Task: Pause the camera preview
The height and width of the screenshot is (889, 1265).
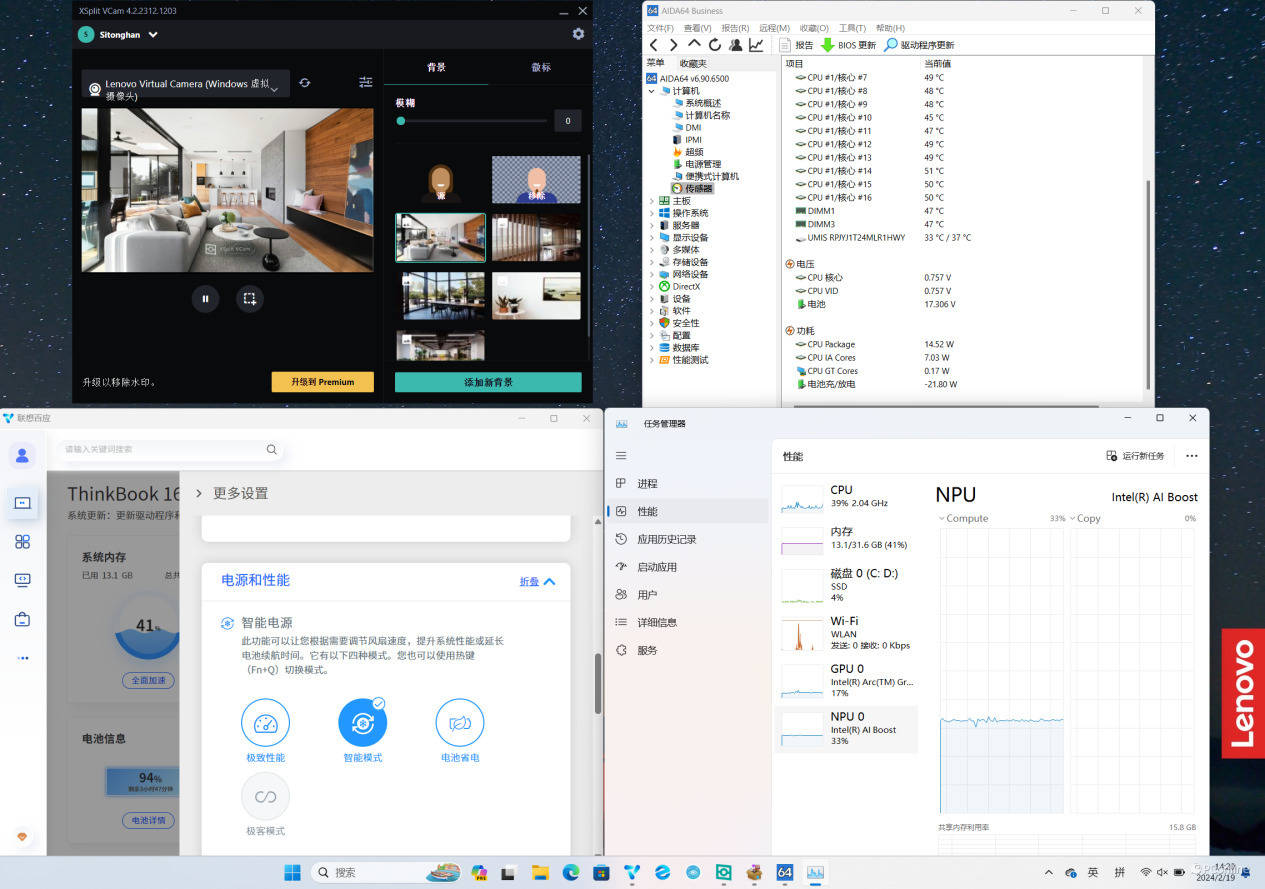Action: 205,298
